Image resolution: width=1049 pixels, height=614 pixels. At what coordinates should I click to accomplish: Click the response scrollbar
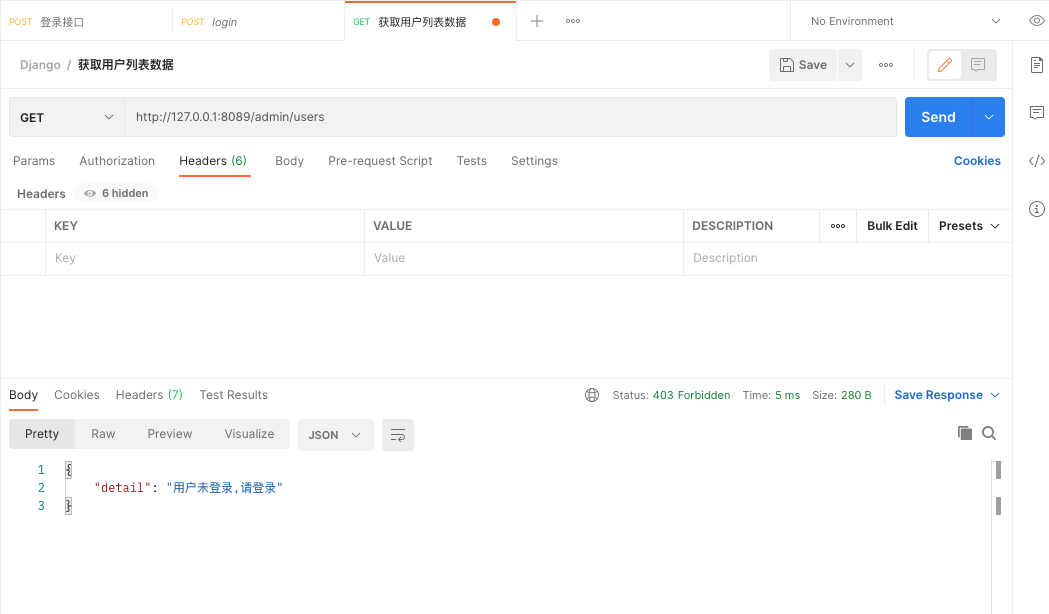click(x=998, y=535)
